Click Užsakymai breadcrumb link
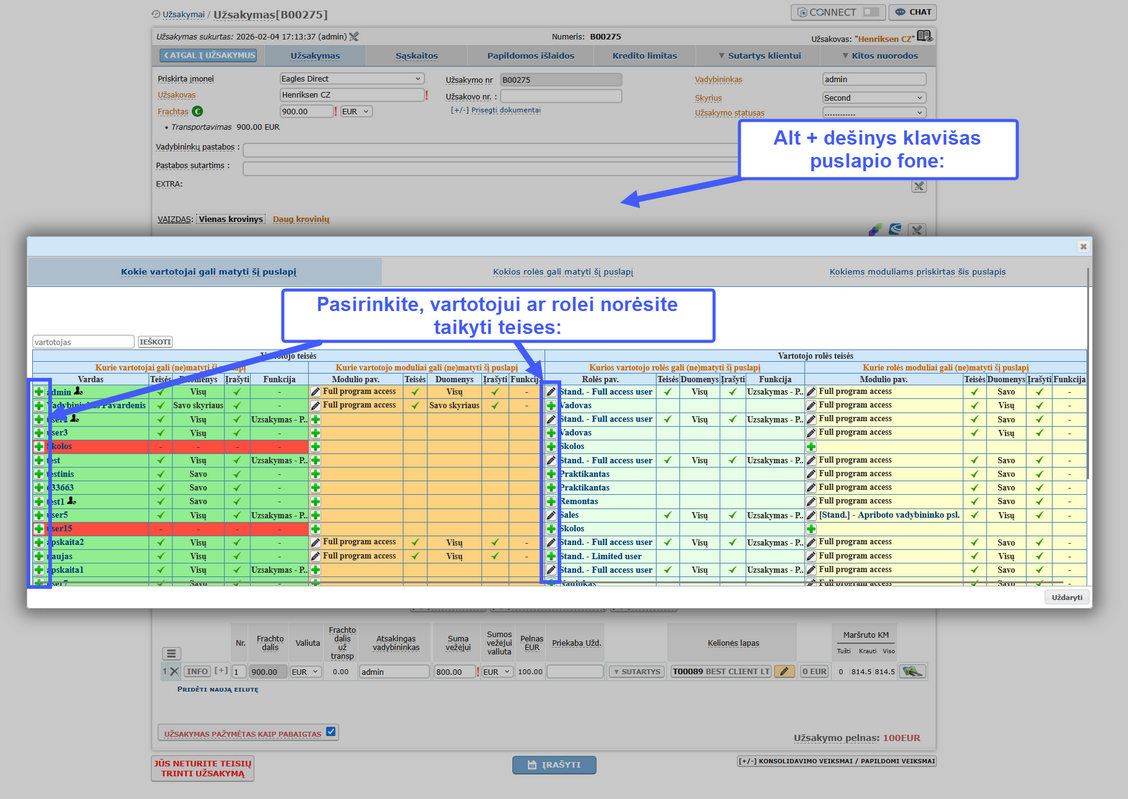Image resolution: width=1128 pixels, height=799 pixels. [x=183, y=14]
